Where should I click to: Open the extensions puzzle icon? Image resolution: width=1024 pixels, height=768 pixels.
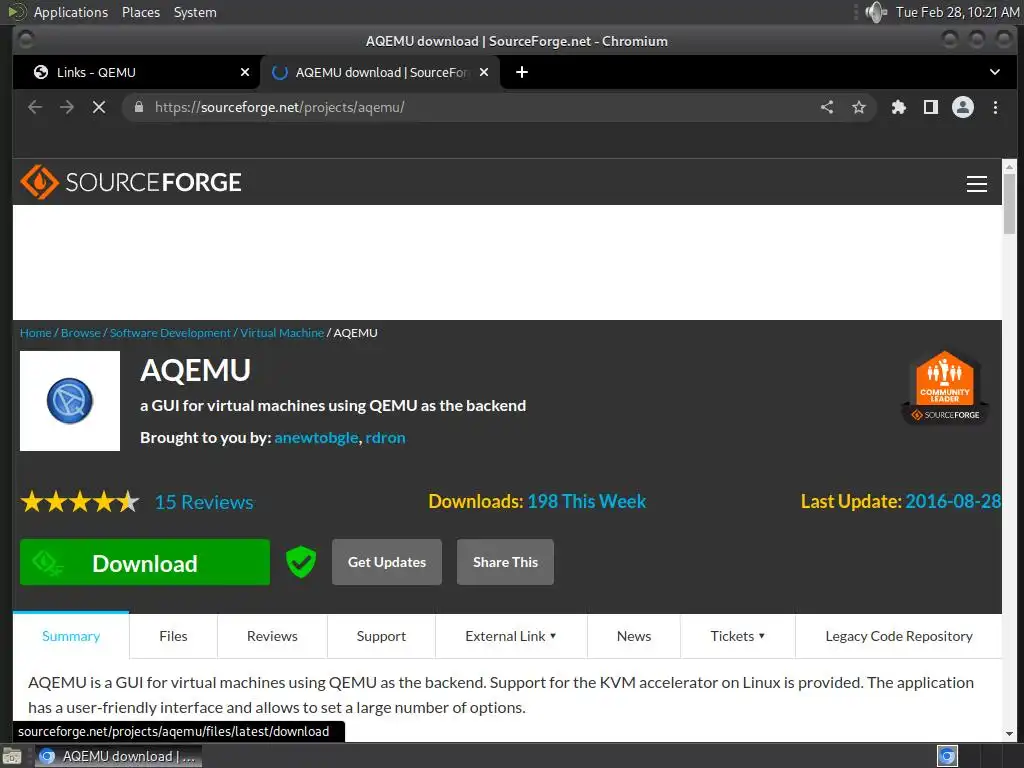[899, 107]
